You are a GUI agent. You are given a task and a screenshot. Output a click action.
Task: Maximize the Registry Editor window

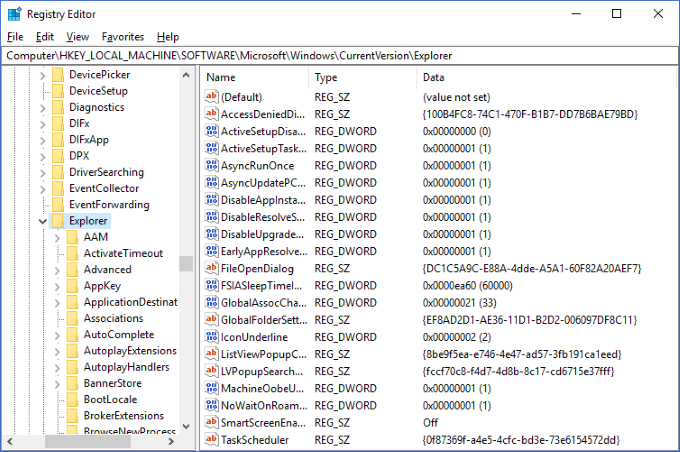pos(616,14)
